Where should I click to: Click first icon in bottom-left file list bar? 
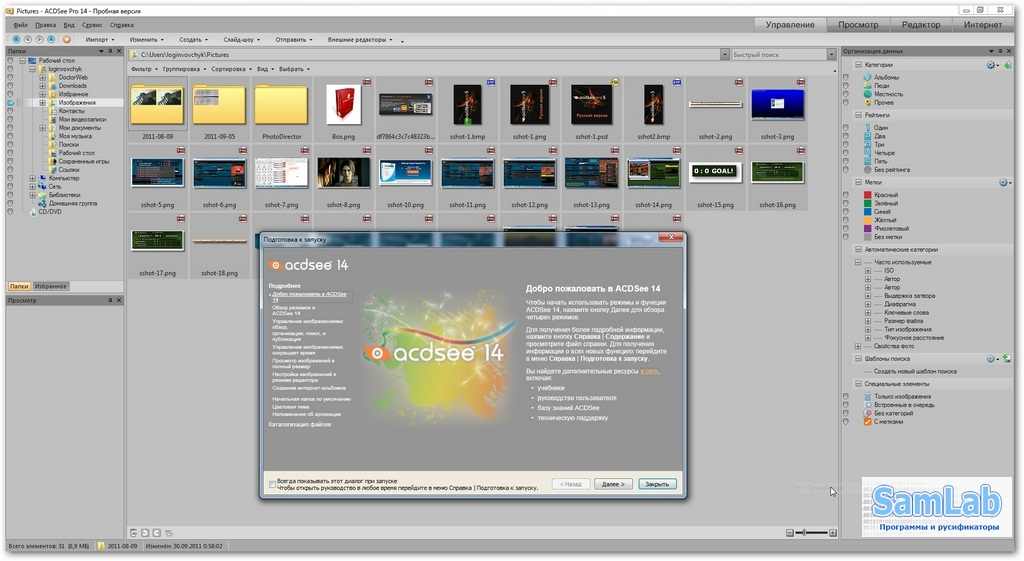(x=134, y=533)
